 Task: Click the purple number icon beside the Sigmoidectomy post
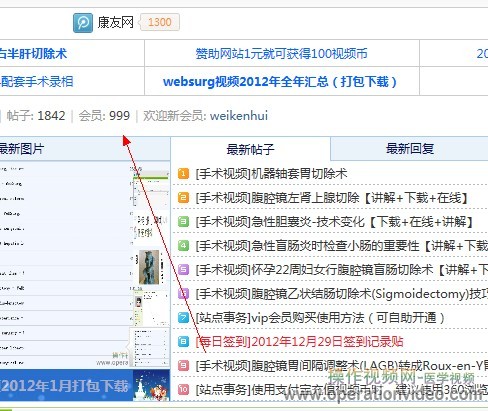click(x=183, y=294)
